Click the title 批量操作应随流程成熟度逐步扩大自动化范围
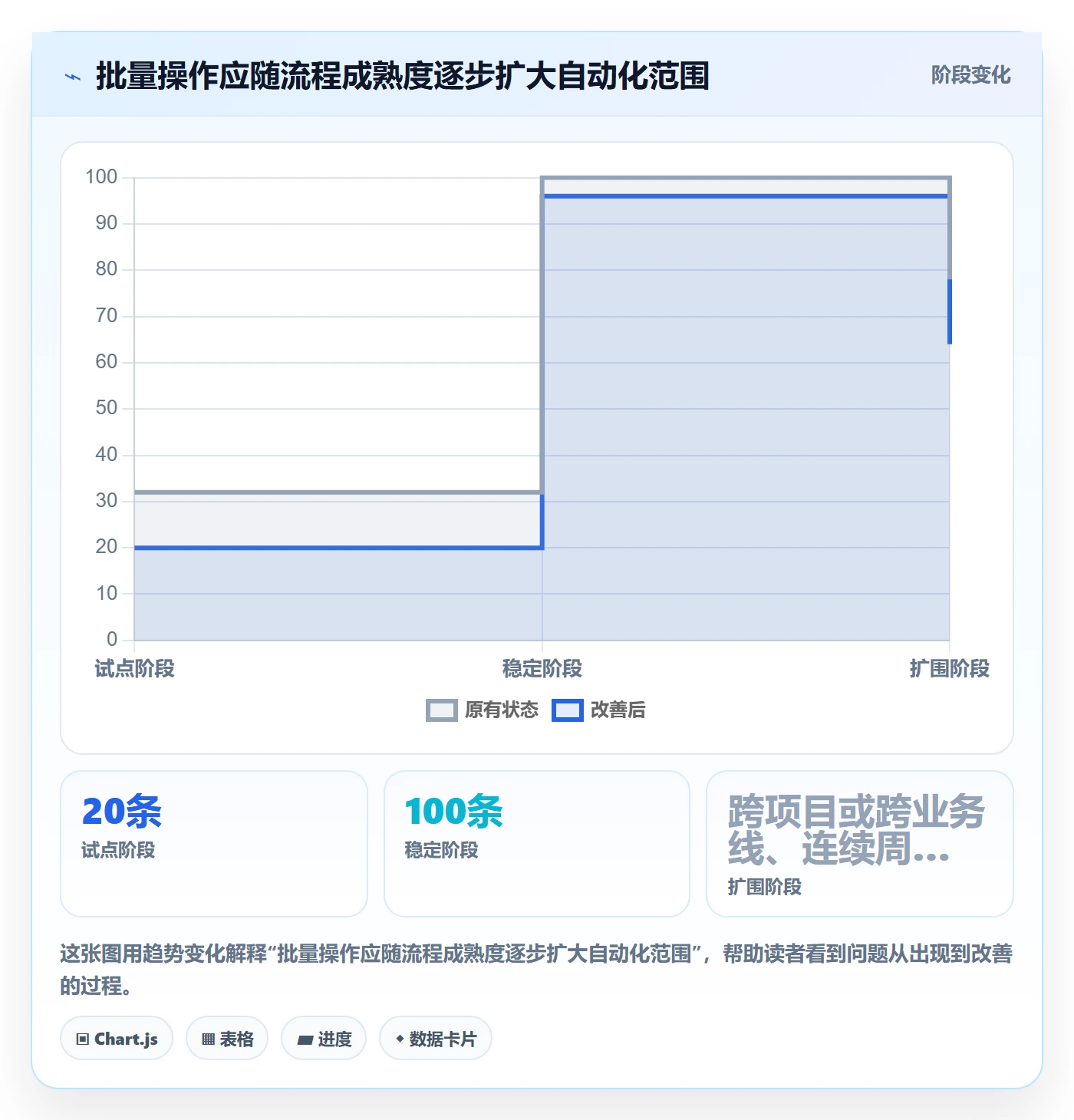This screenshot has width=1074, height=1120. click(402, 76)
